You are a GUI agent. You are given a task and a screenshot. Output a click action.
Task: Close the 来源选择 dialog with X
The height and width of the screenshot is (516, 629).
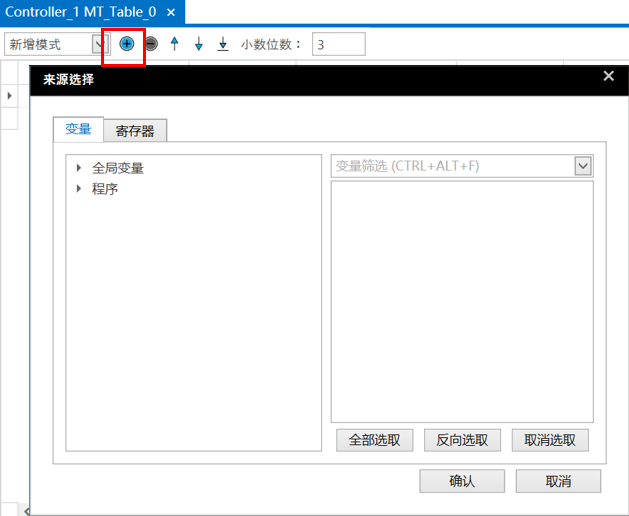point(608,77)
